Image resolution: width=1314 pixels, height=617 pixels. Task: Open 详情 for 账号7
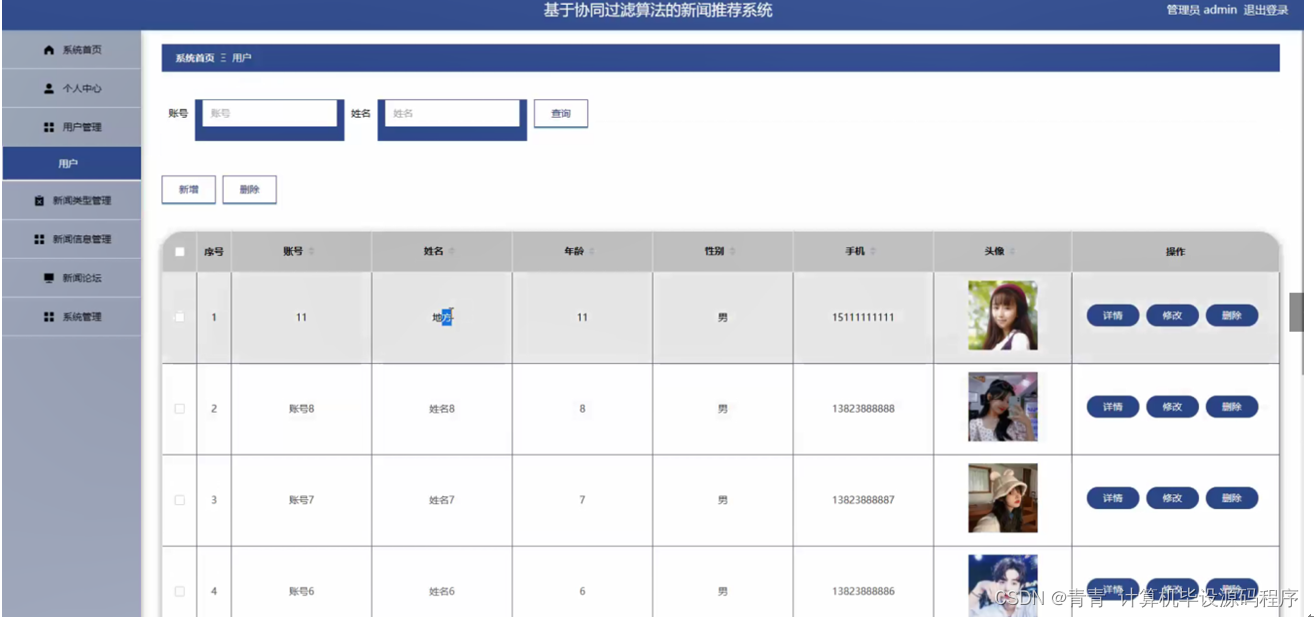tap(1113, 498)
